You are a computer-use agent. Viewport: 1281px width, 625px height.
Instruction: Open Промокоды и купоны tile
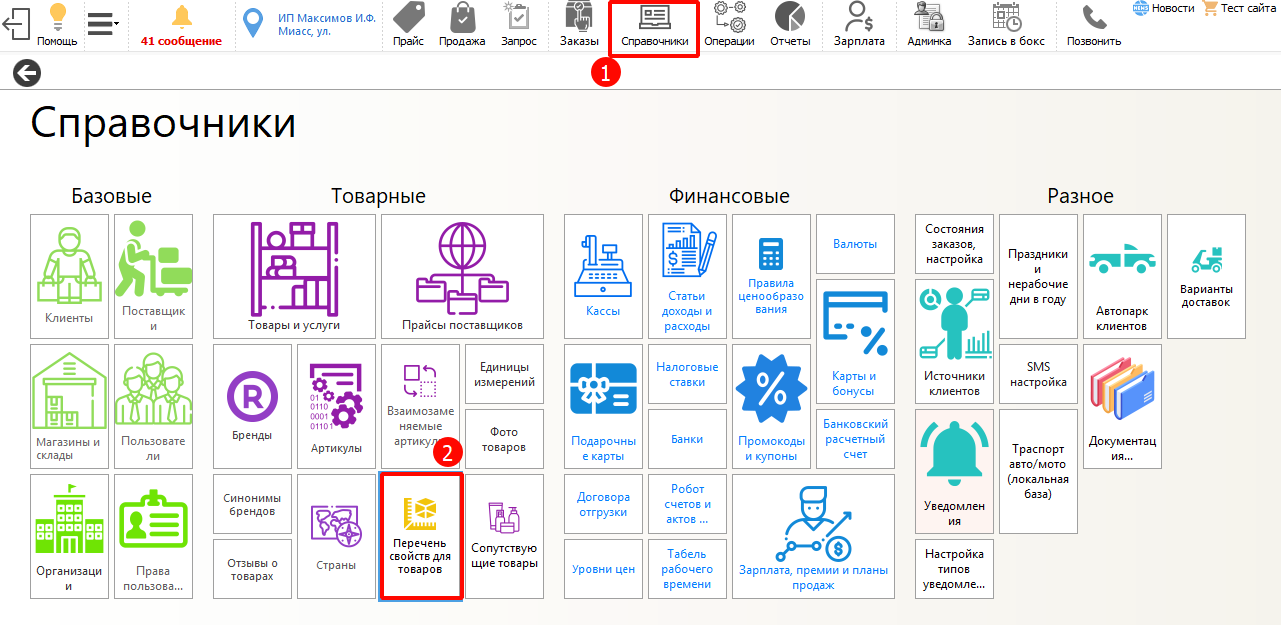(771, 406)
